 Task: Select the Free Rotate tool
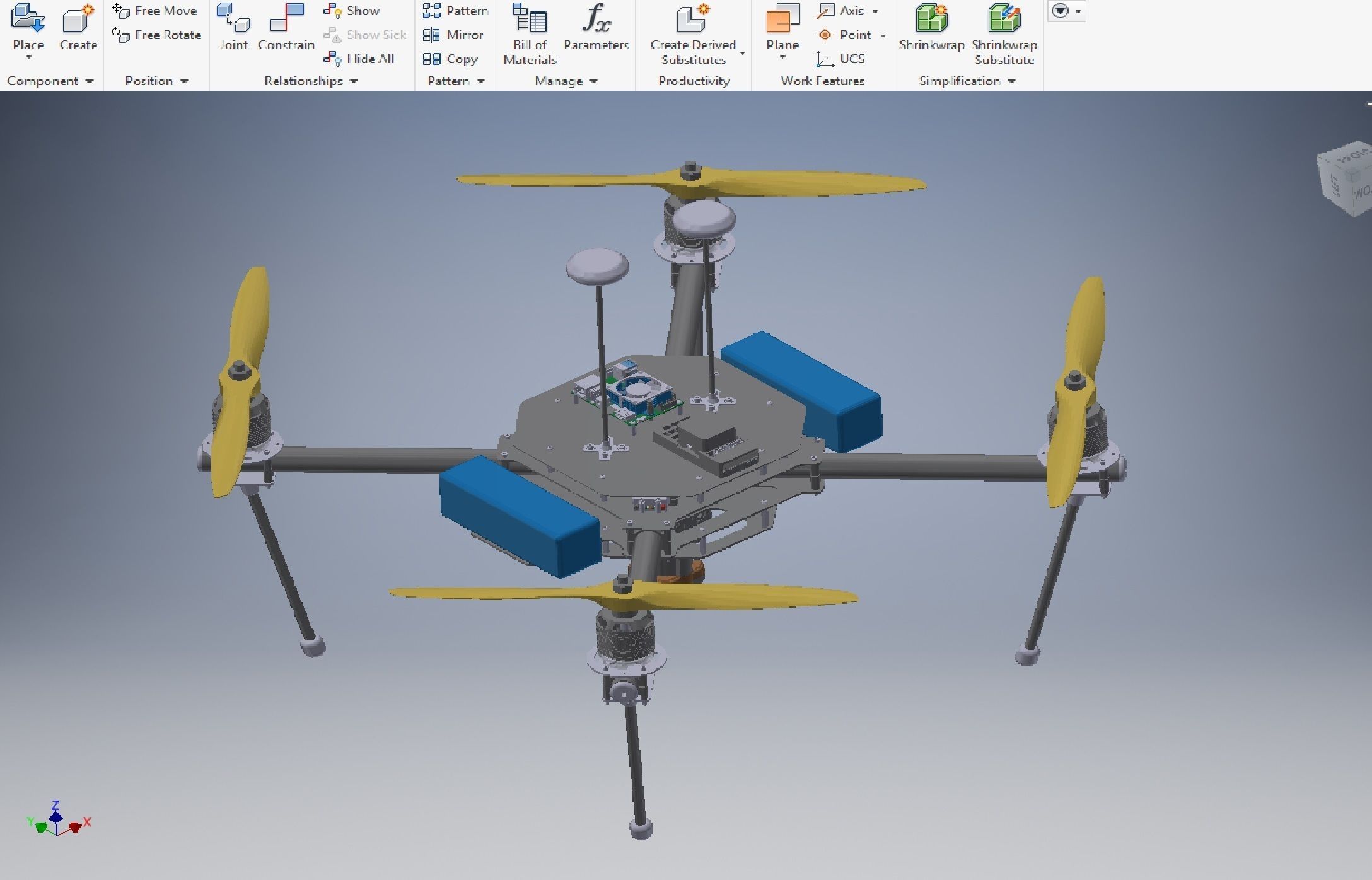156,35
